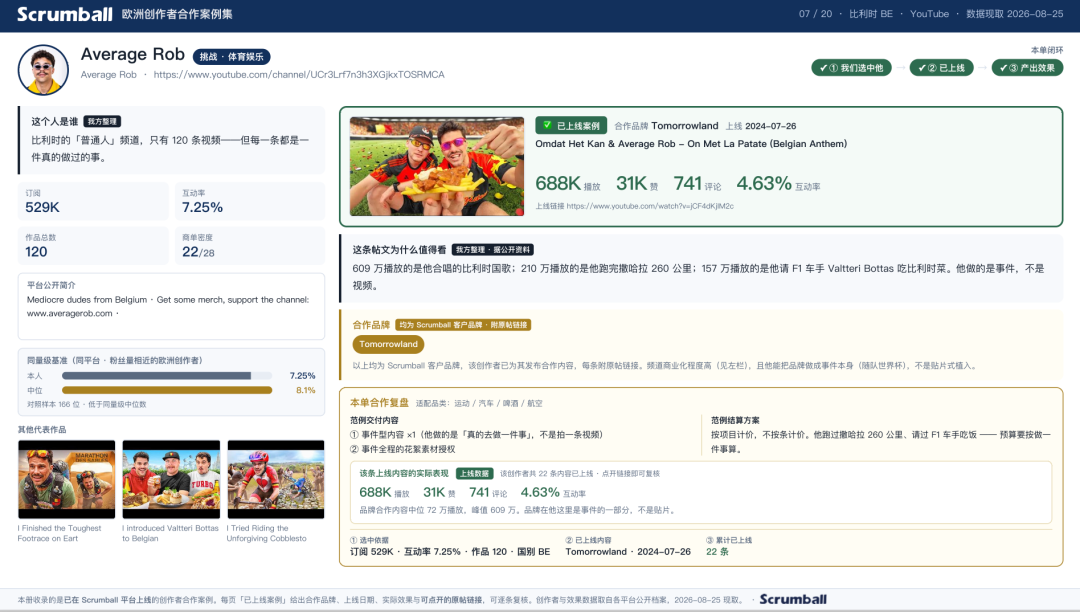Image resolution: width=1080 pixels, height=612 pixels.
Task: Open Average Rob's avatar picture
Action: pyautogui.click(x=43, y=70)
